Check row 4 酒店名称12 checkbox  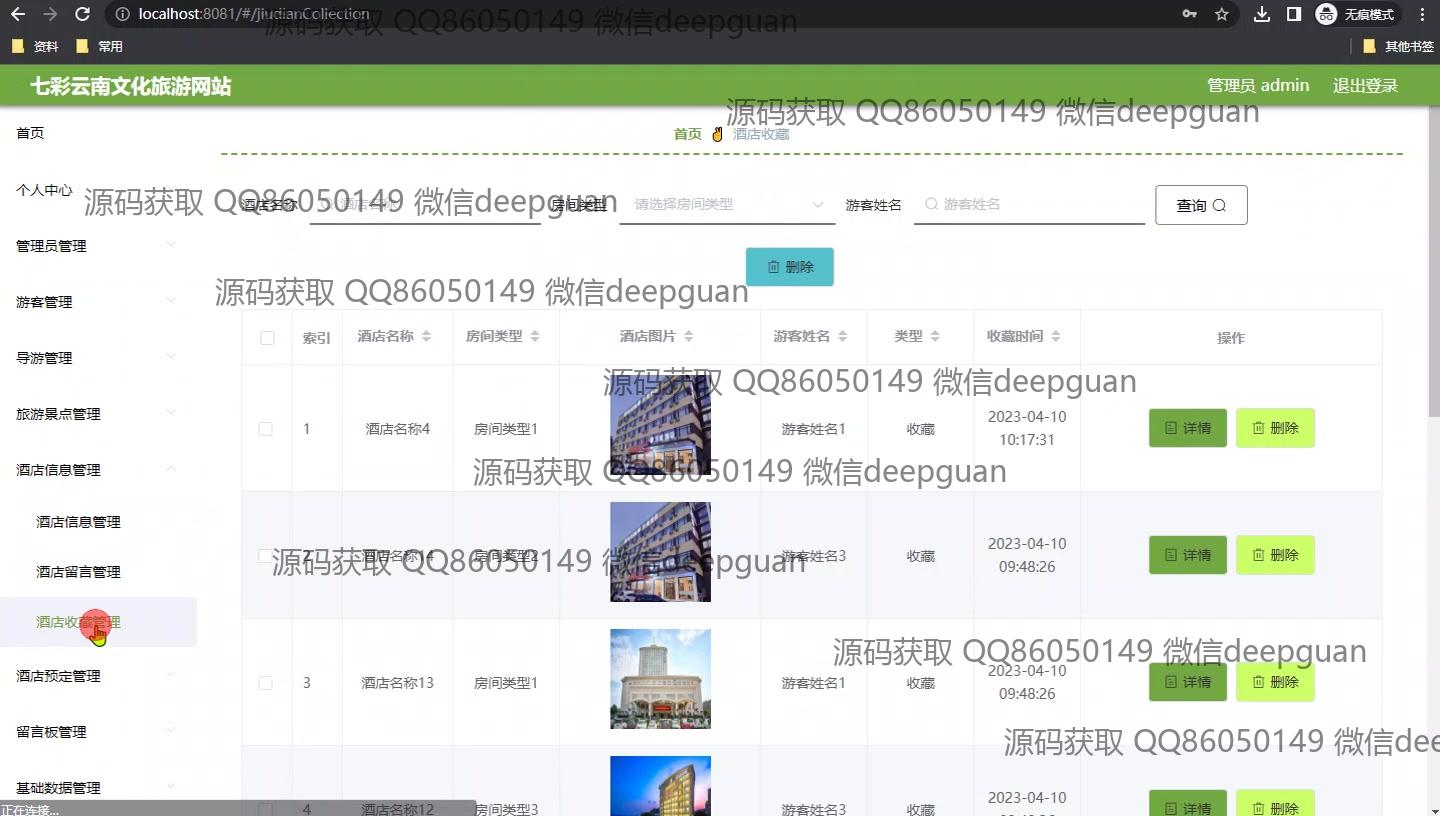tap(265, 809)
